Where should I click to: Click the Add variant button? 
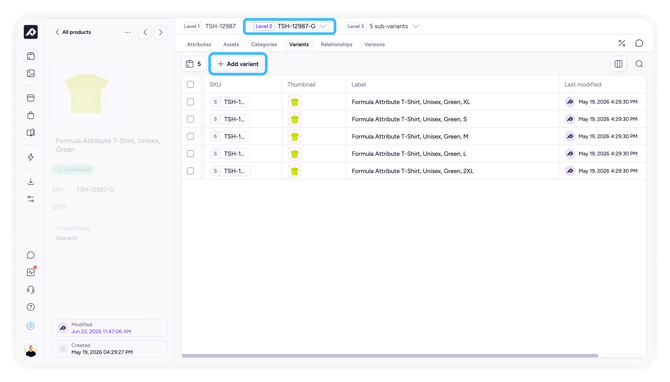(x=238, y=64)
